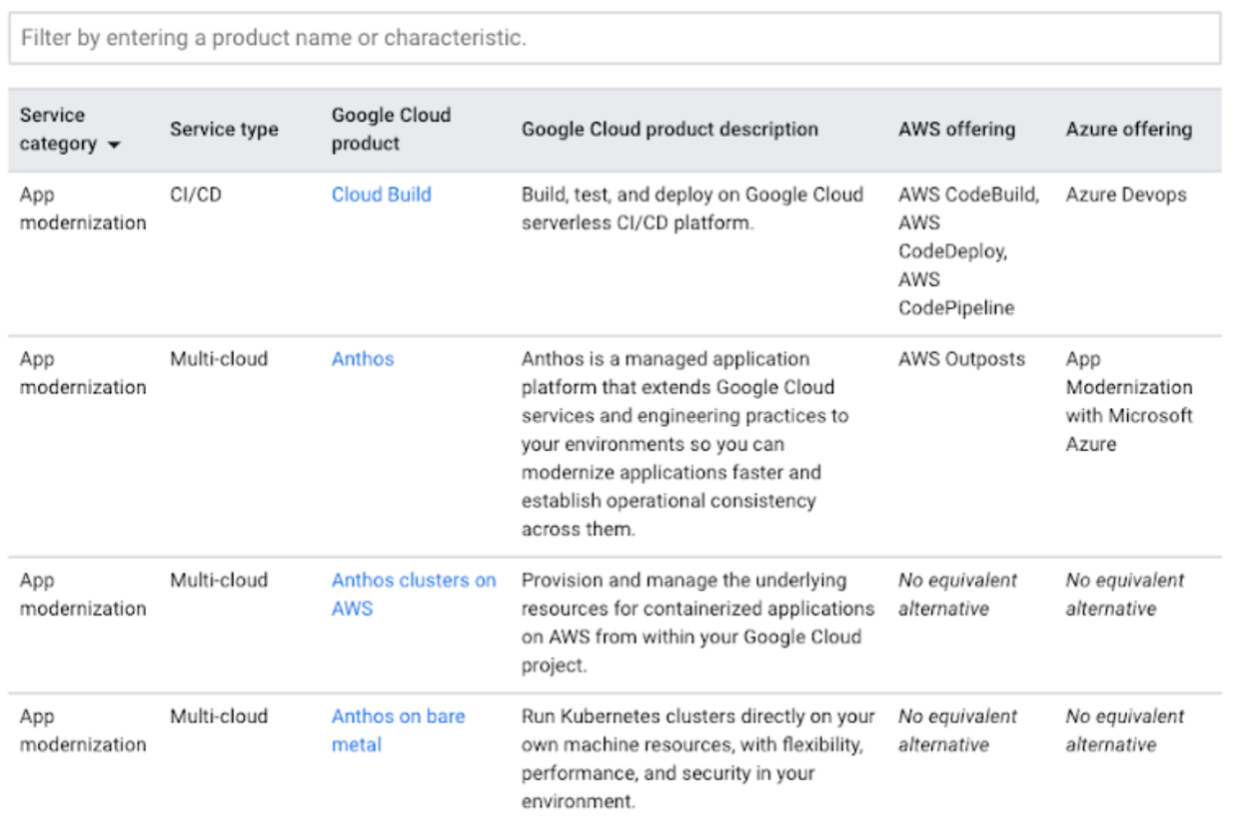Click the AWS offering column header

click(x=957, y=129)
